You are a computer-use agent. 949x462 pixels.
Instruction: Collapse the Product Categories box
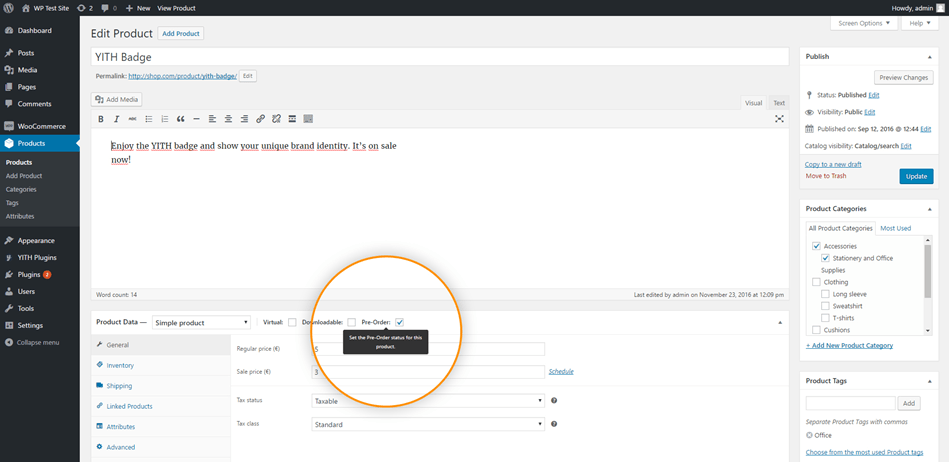929,208
